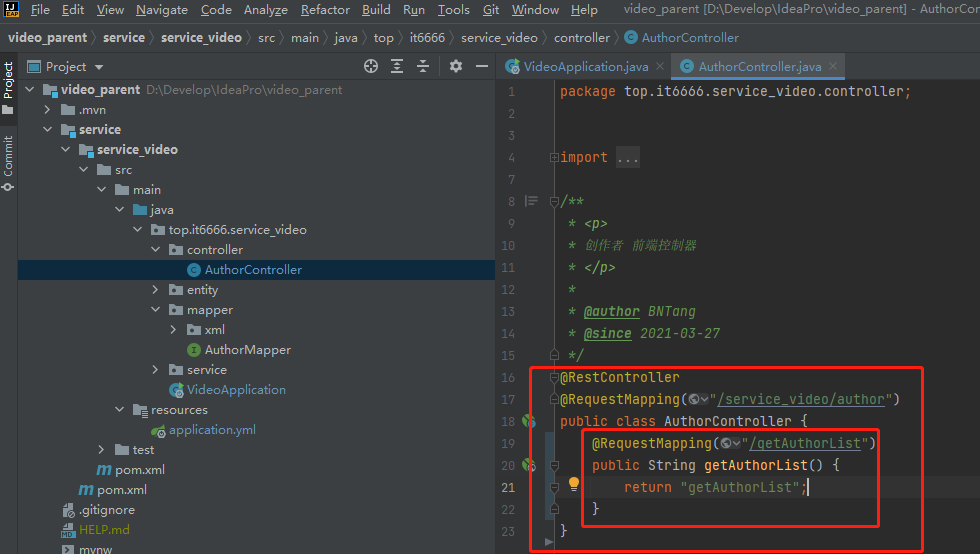Click the request mapping gutter icon on line 20
The image size is (980, 554).
[529, 465]
